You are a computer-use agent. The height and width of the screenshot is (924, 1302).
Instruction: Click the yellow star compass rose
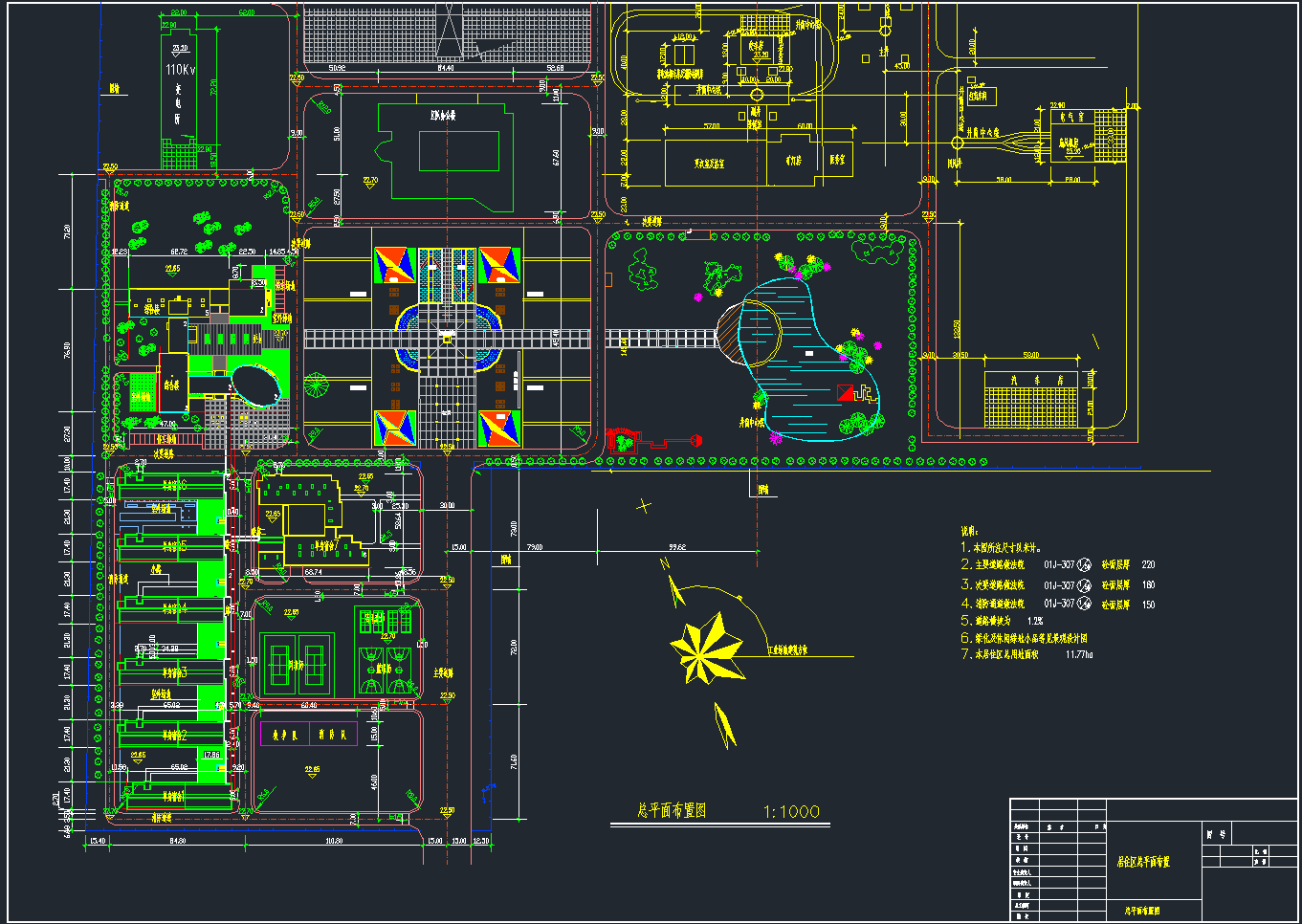707,648
